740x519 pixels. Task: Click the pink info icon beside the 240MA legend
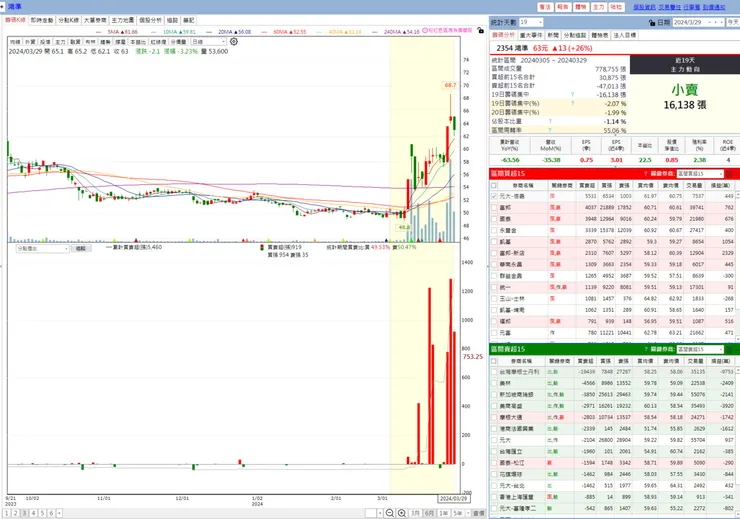(x=425, y=30)
